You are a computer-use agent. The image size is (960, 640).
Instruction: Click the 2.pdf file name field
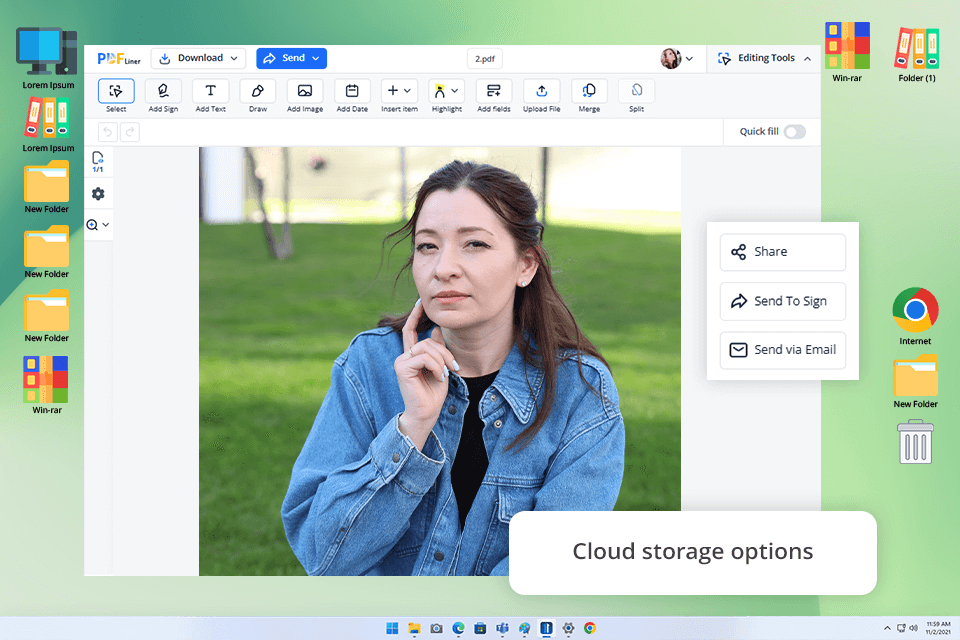pos(485,59)
